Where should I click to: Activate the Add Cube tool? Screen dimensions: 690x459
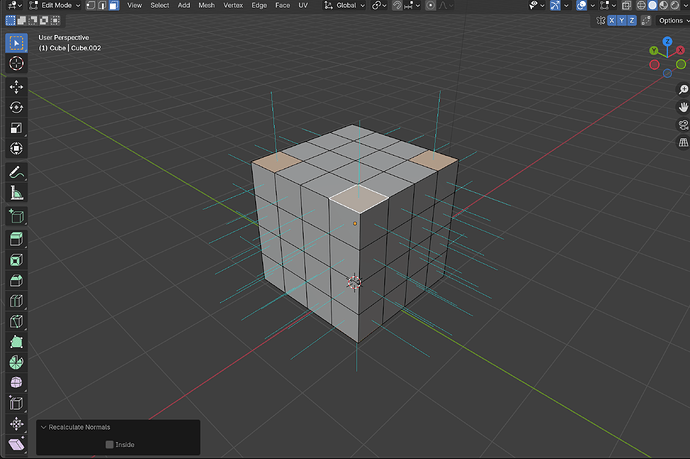point(16,216)
